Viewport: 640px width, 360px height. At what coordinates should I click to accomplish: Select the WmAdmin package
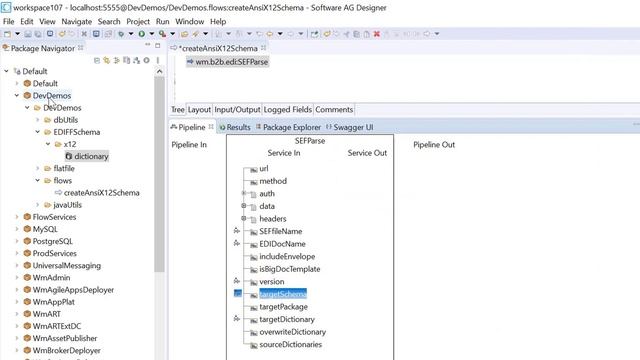tap(47, 278)
